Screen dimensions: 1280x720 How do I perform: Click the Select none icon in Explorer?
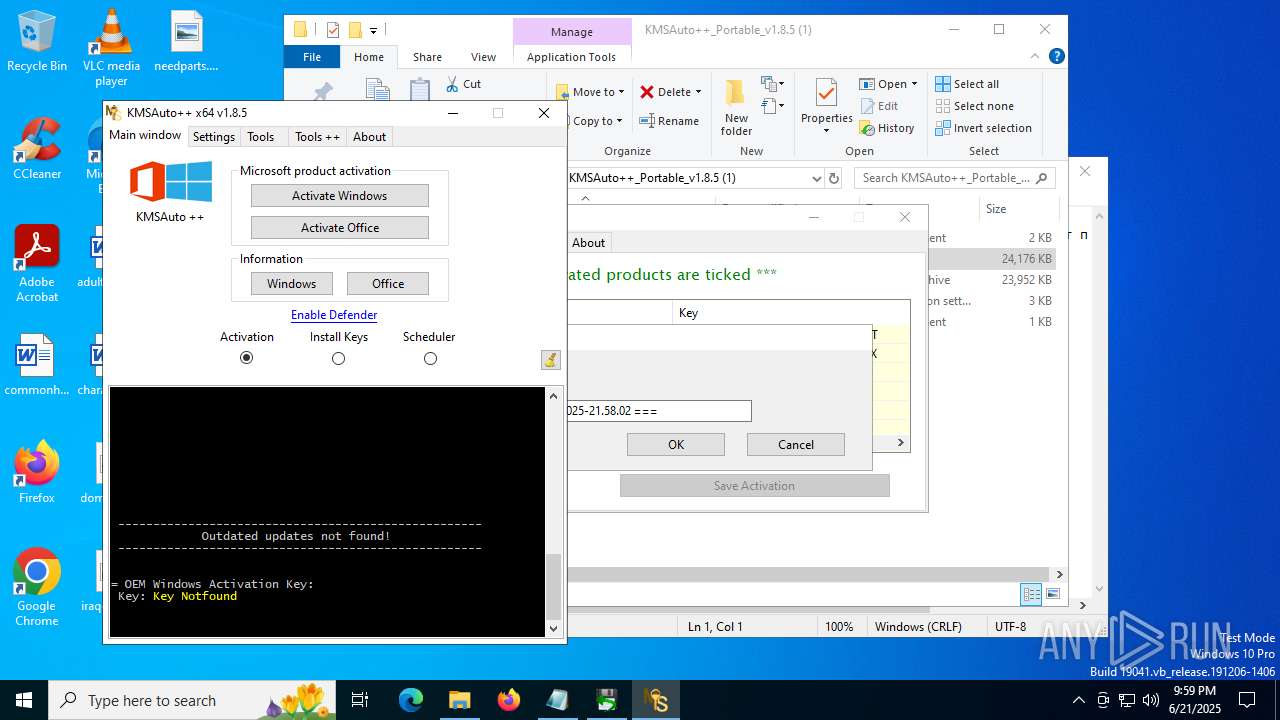(943, 106)
